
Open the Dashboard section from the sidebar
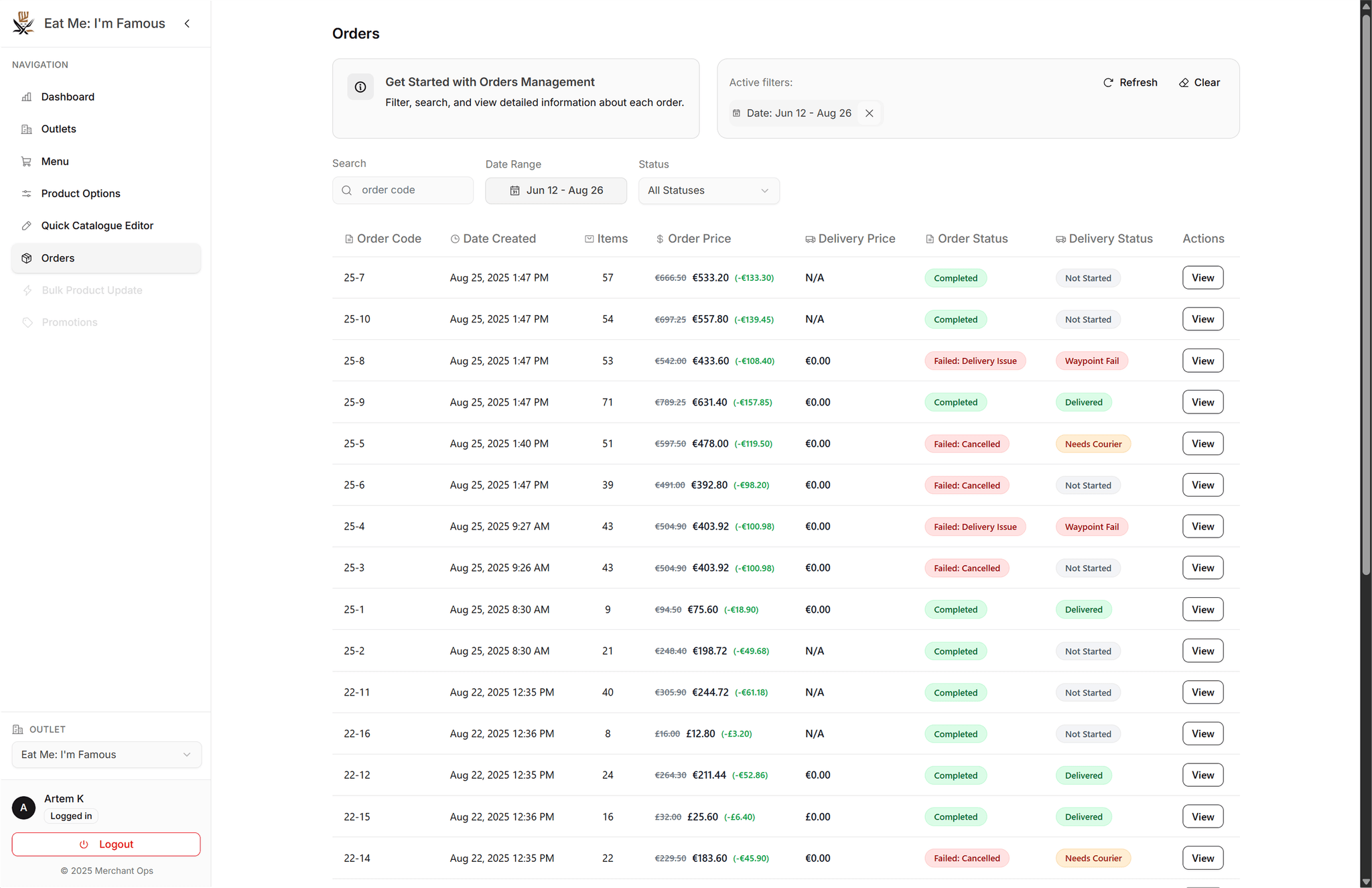26,97
